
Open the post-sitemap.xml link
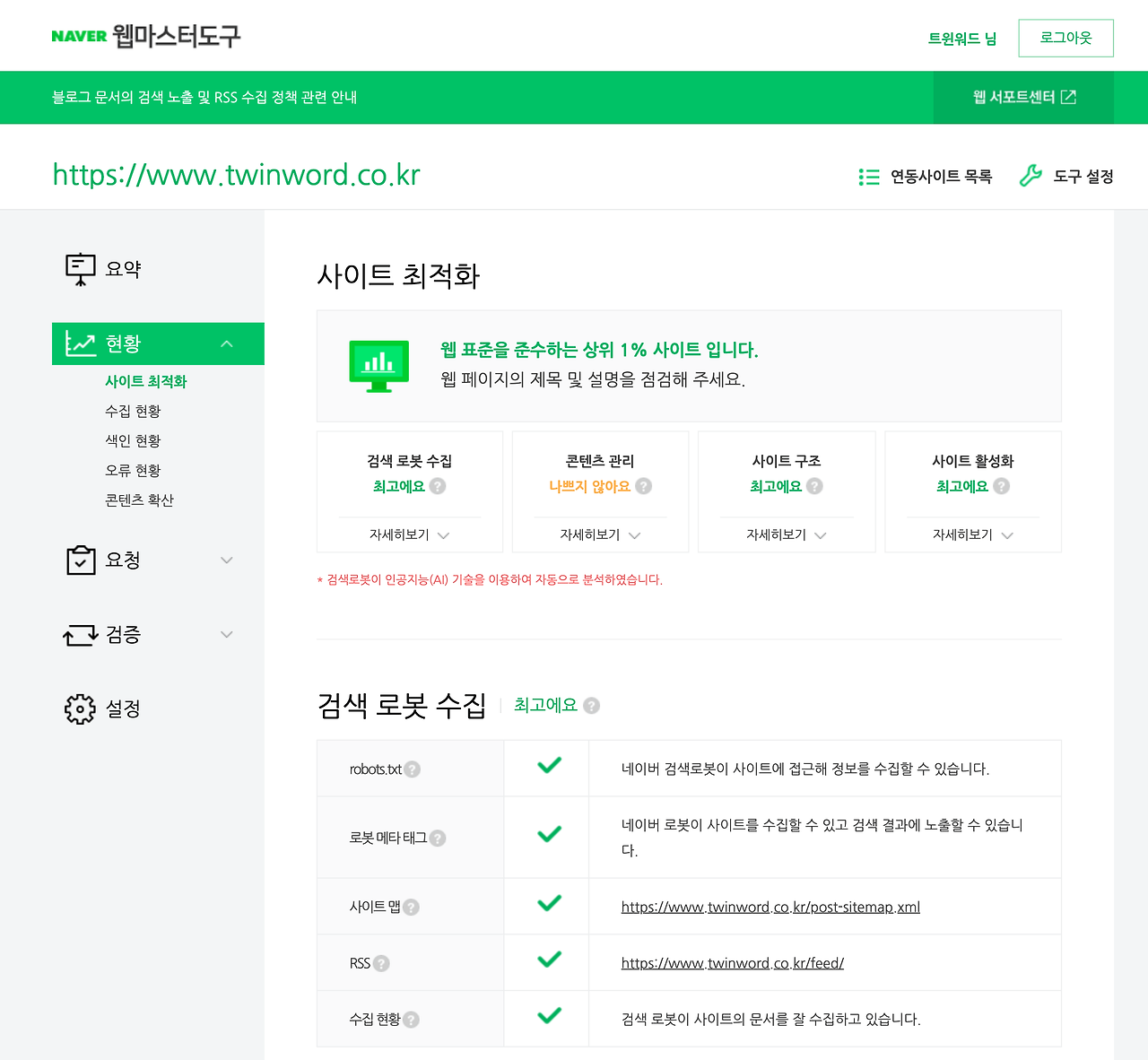770,907
